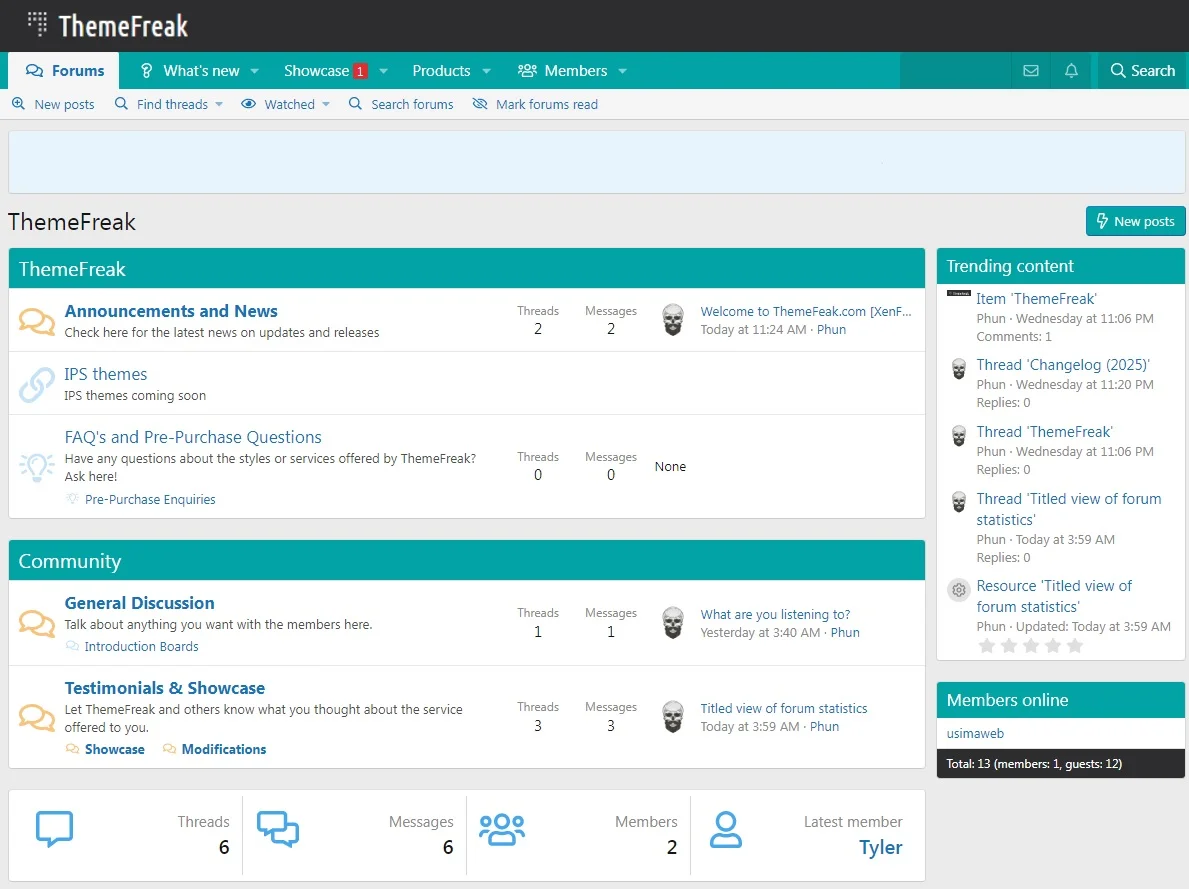
Task: Open the alerts bell icon
Action: (1071, 71)
